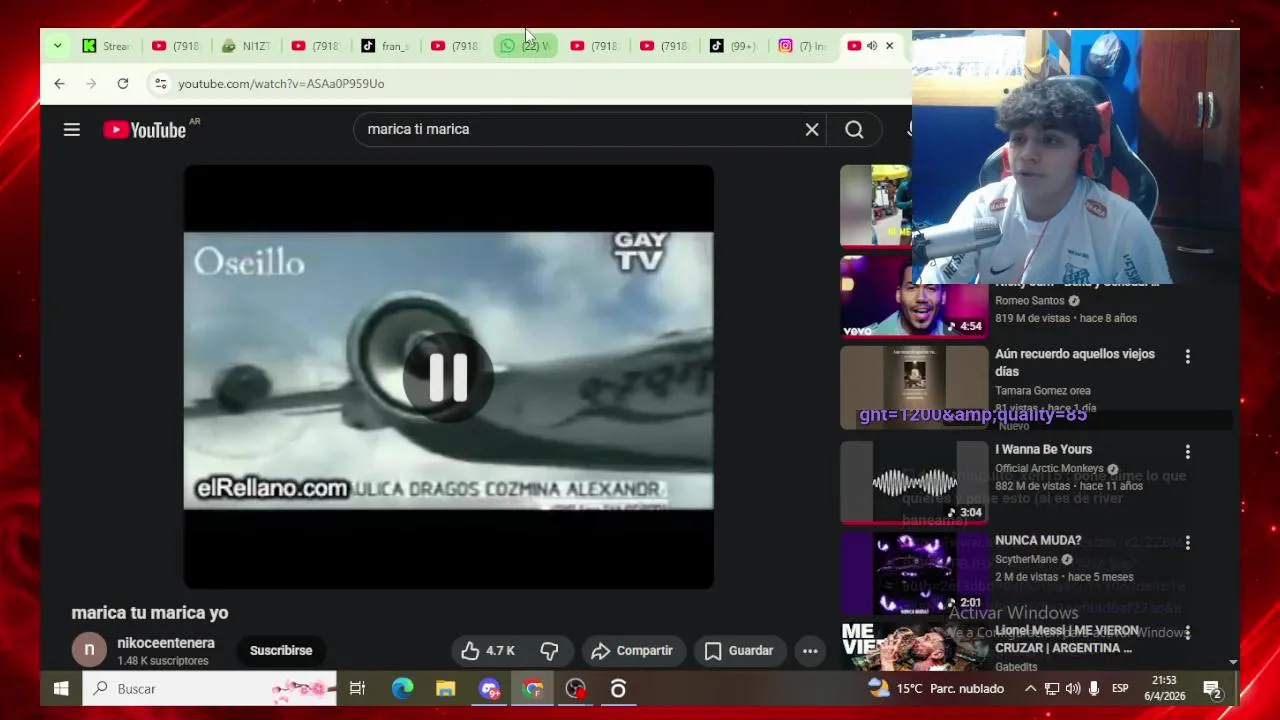Go forward with the browser forward arrow

pos(91,84)
